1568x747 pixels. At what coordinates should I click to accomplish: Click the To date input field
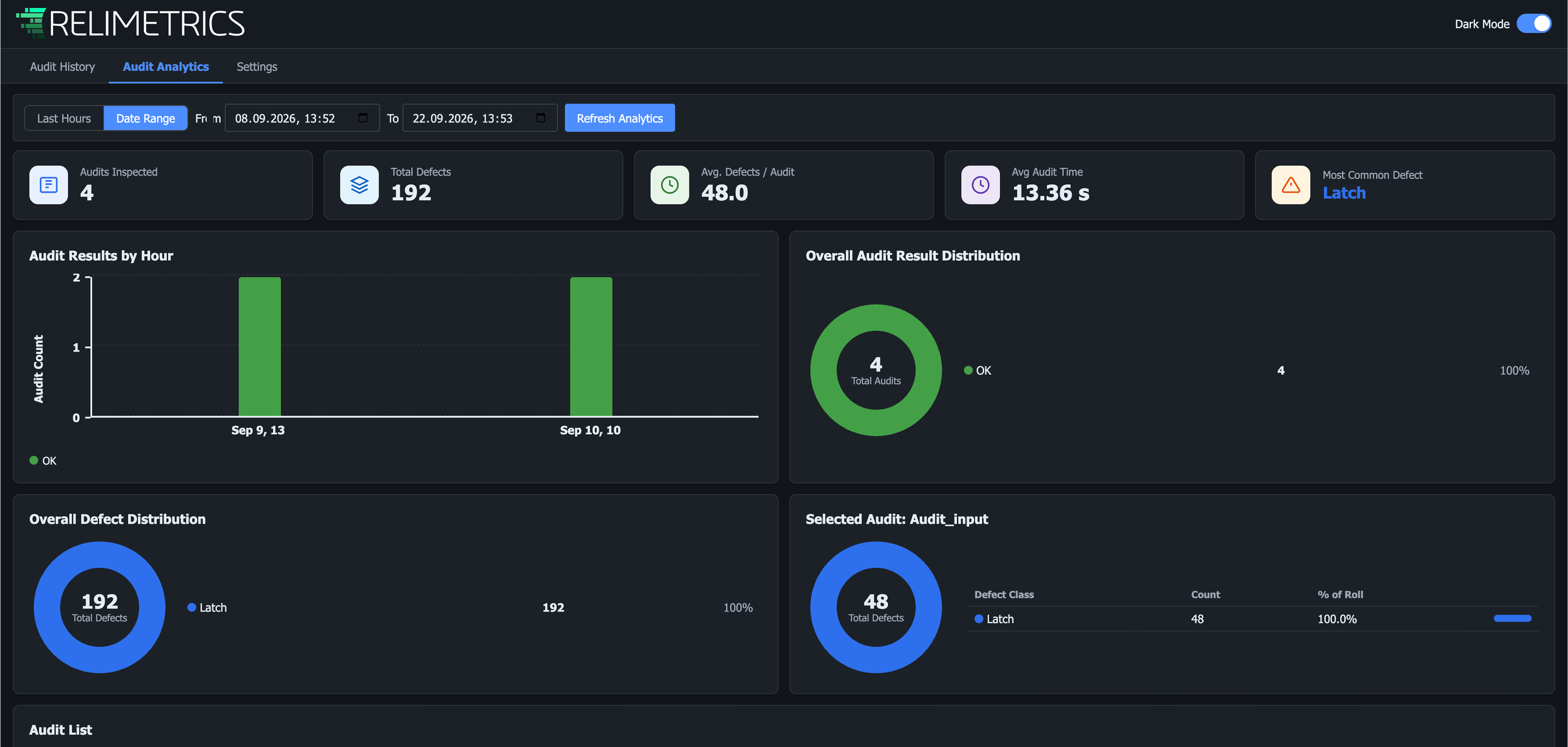pos(480,118)
